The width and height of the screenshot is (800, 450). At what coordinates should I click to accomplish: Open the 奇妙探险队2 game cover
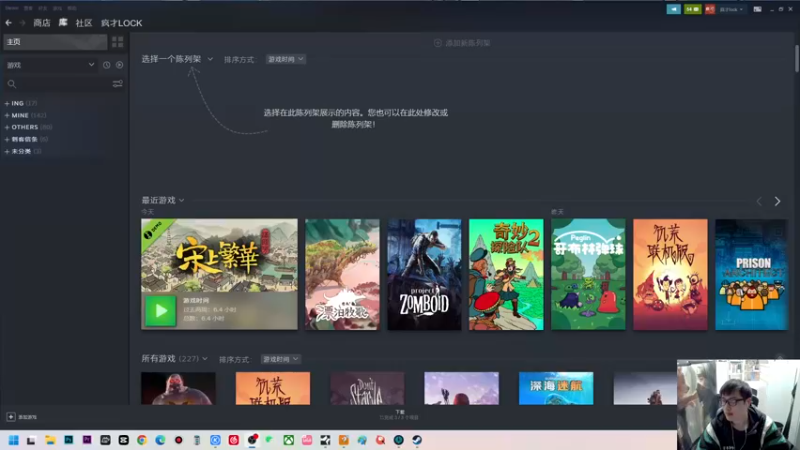tap(506, 274)
